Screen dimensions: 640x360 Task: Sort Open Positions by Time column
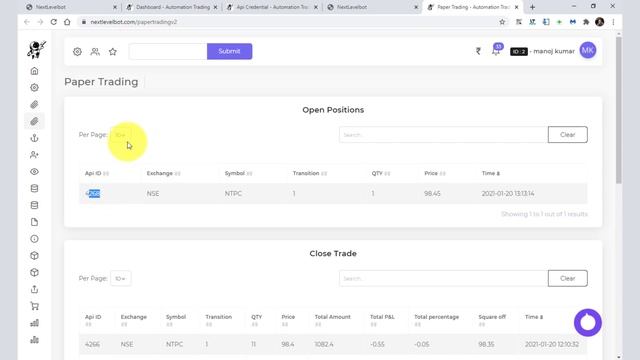click(491, 173)
